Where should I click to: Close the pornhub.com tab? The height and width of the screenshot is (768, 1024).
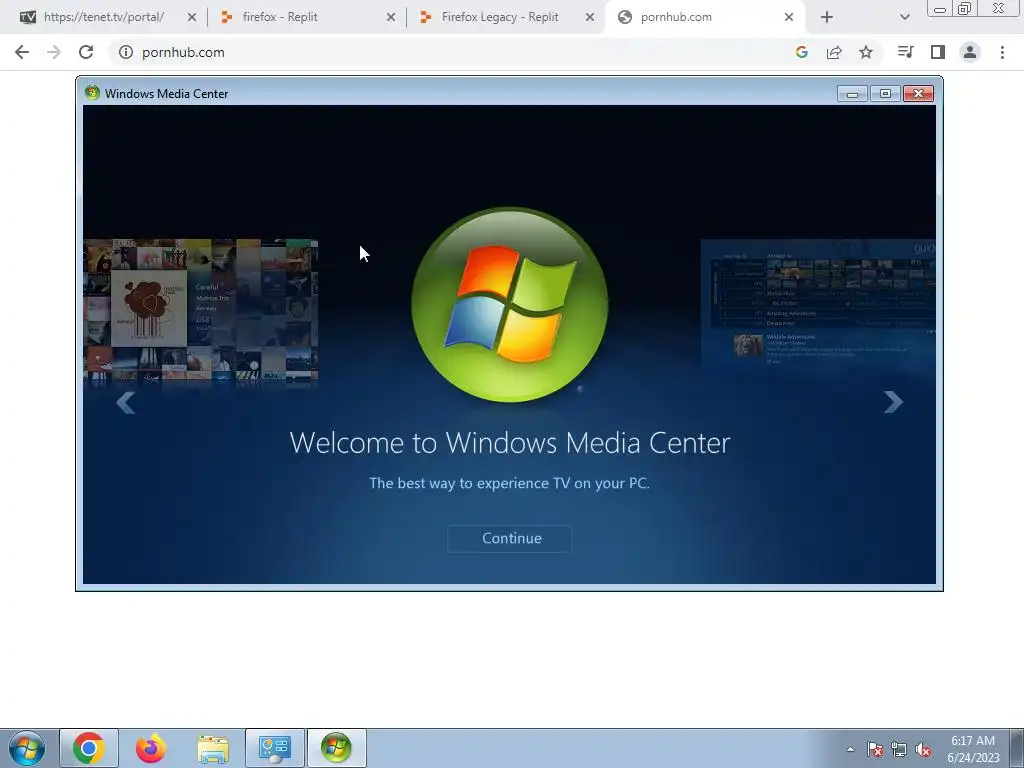pyautogui.click(x=789, y=18)
